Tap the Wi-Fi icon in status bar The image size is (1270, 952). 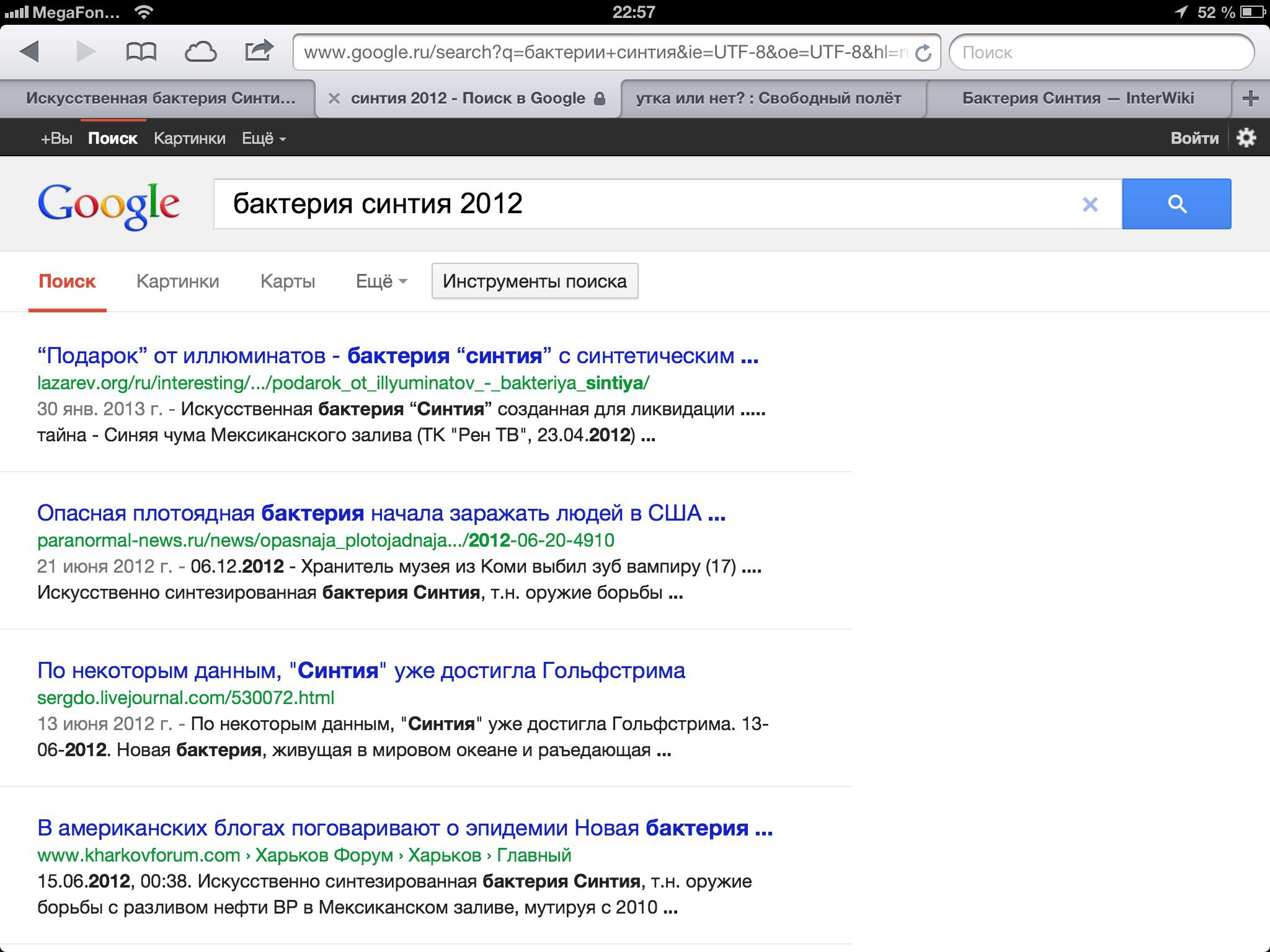click(x=144, y=12)
